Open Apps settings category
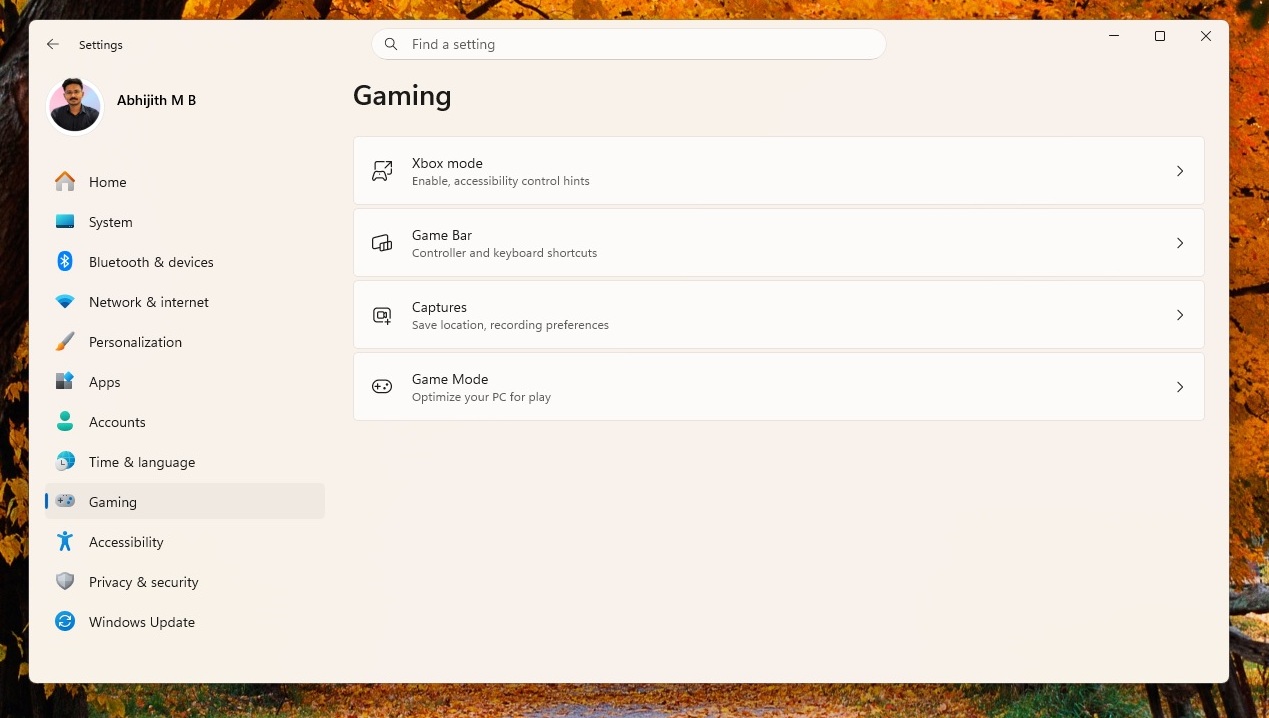 185,382
